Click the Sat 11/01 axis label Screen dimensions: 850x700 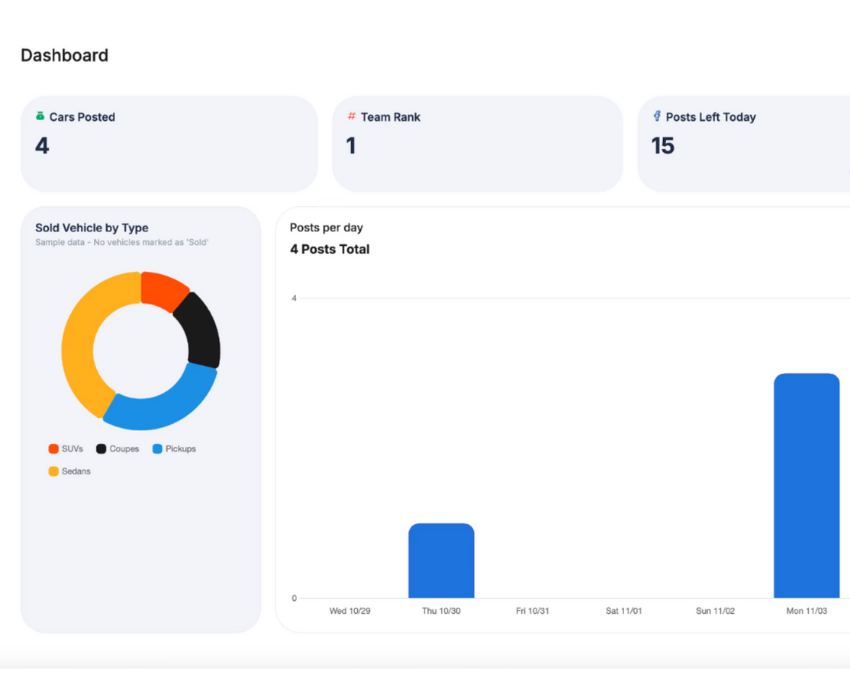pyautogui.click(x=624, y=611)
